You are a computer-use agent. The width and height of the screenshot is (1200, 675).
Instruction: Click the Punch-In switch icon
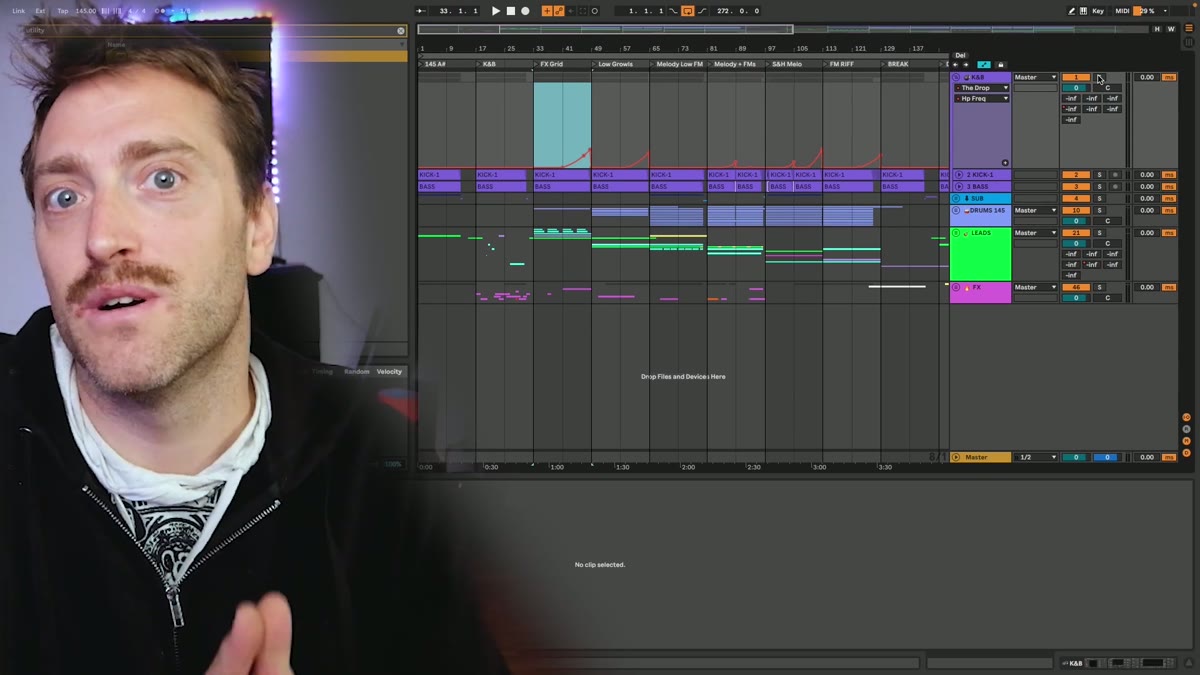click(x=673, y=11)
